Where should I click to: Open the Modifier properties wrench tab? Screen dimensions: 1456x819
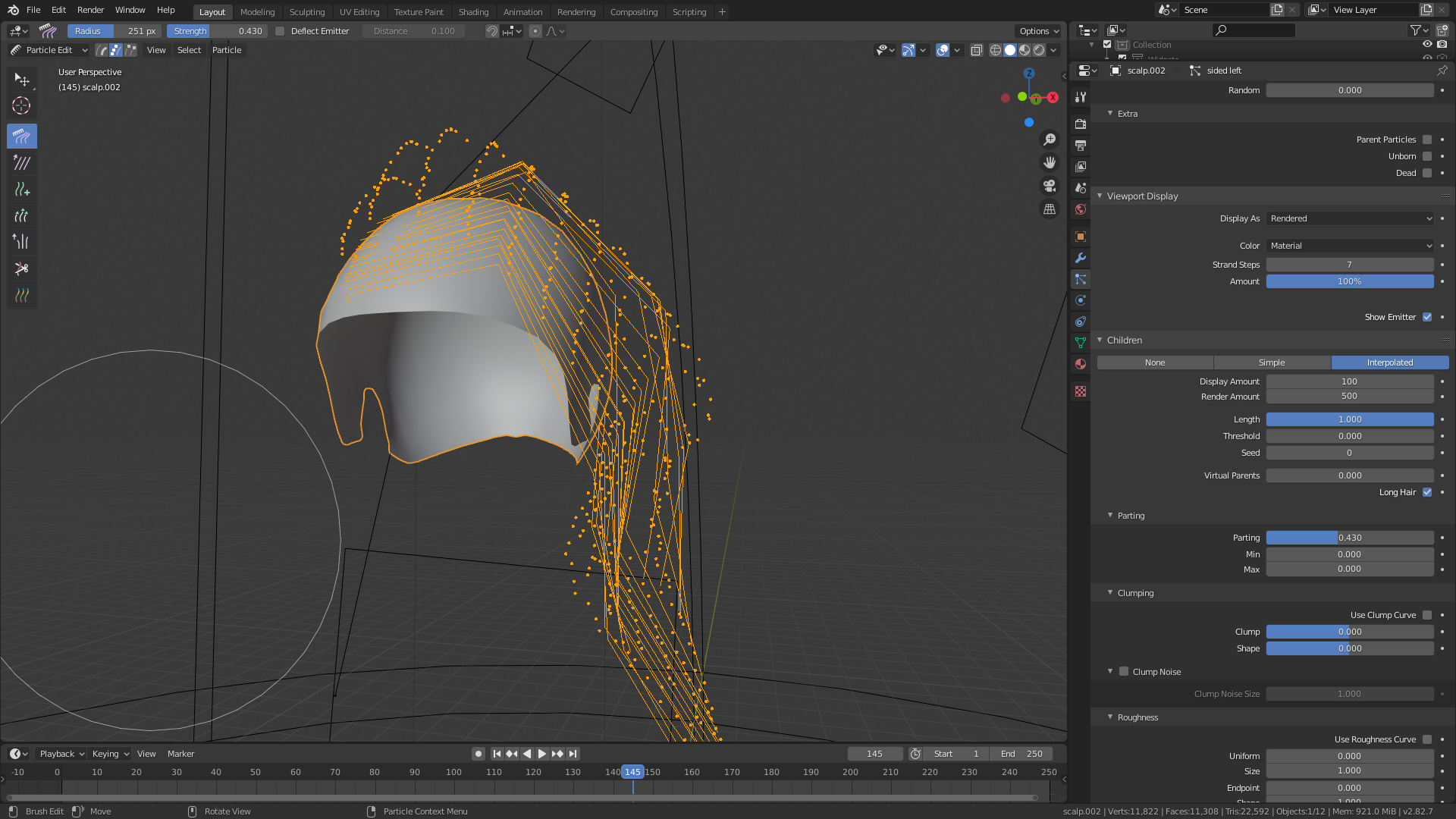pos(1081,258)
